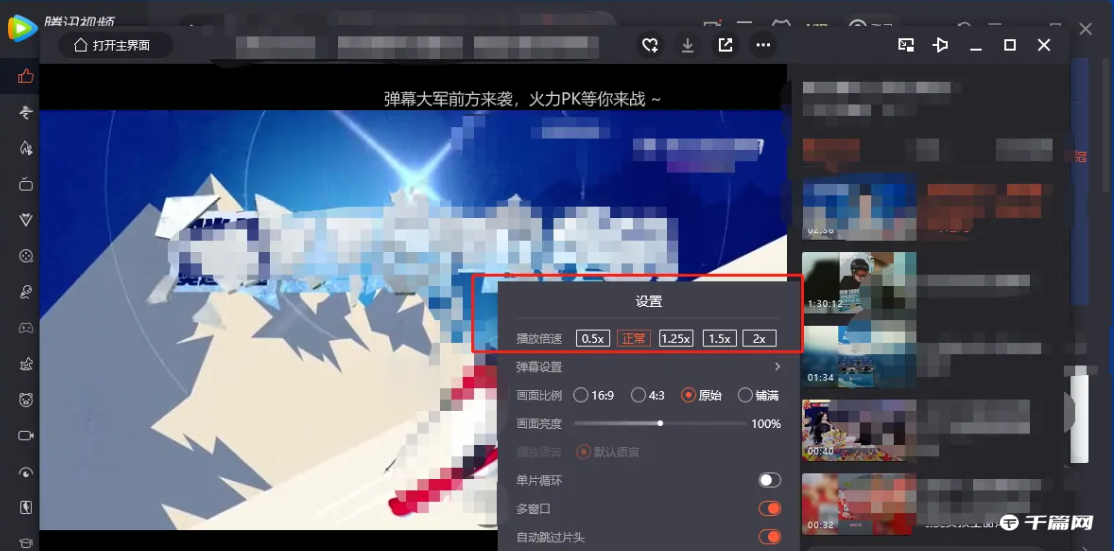Select 正常 normal playback speed
Image resolution: width=1114 pixels, height=551 pixels.
point(634,339)
